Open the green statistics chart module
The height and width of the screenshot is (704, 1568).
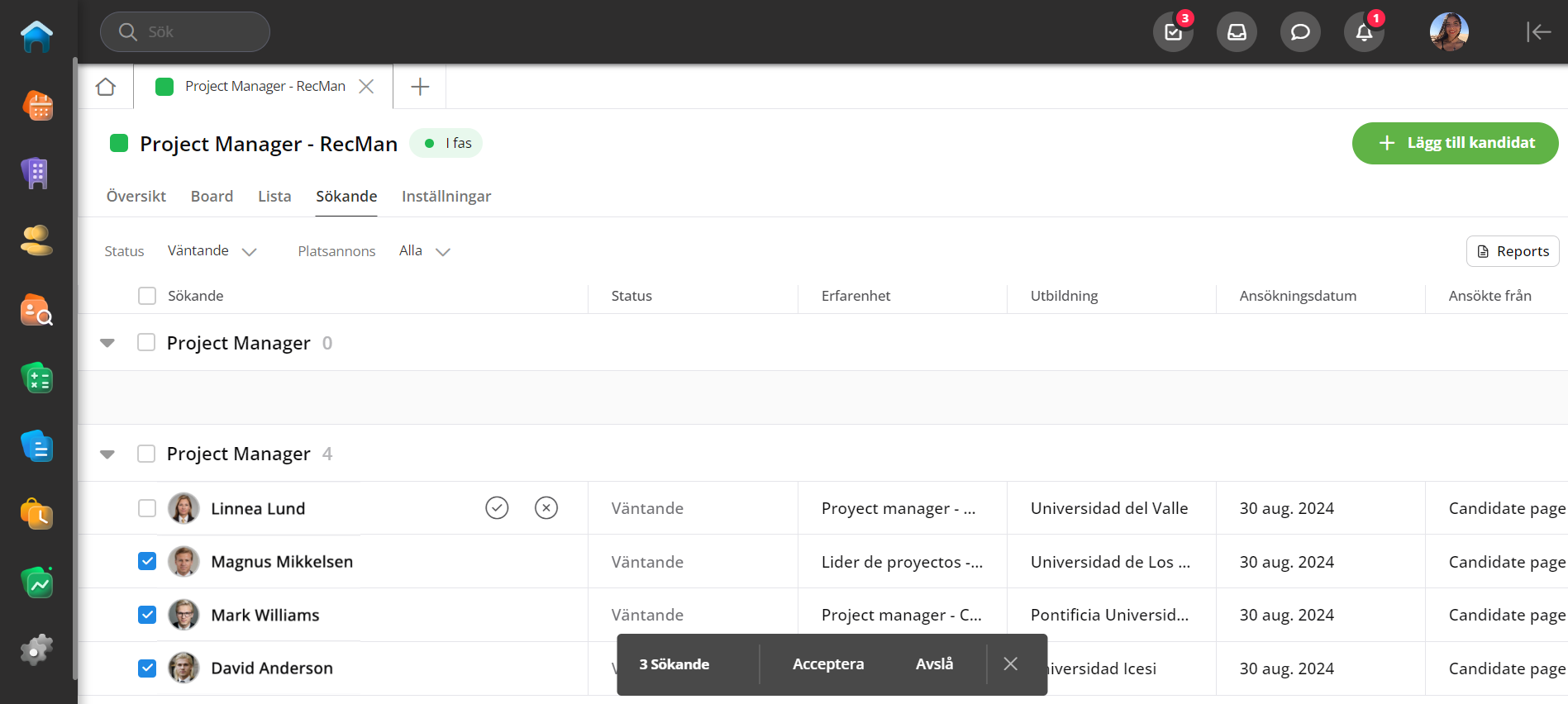(36, 583)
